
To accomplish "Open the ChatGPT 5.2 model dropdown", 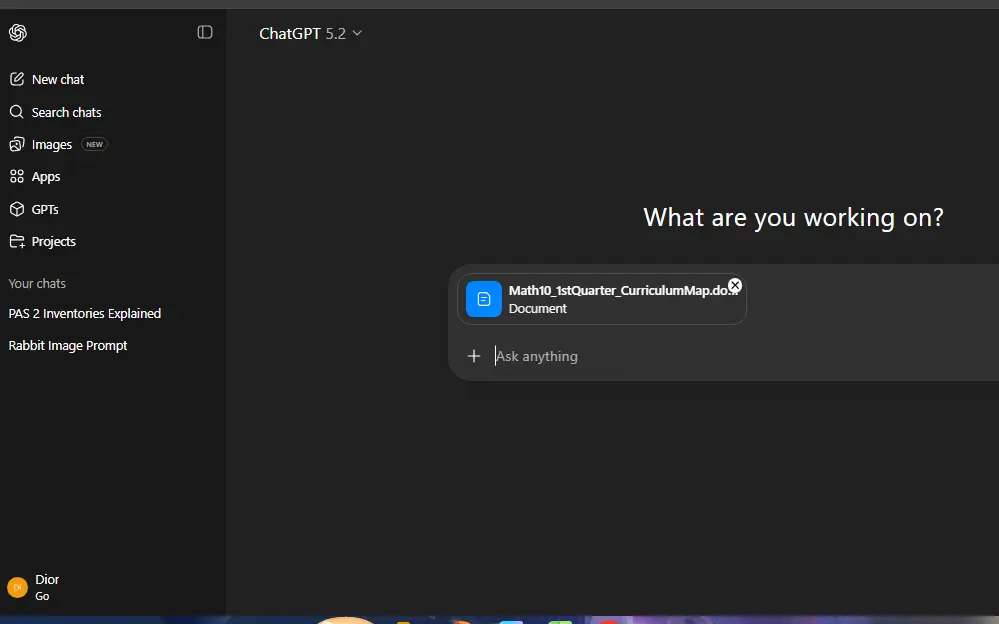I will [x=310, y=33].
